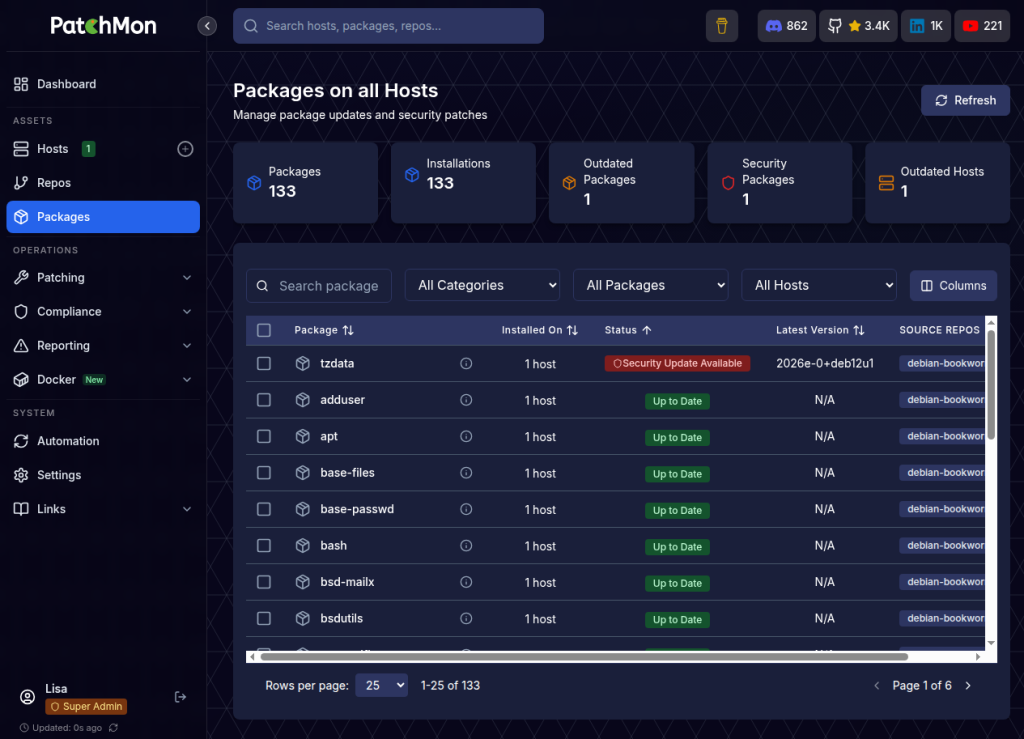Select Packages in the sidebar
The width and height of the screenshot is (1024, 739).
[x=103, y=217]
